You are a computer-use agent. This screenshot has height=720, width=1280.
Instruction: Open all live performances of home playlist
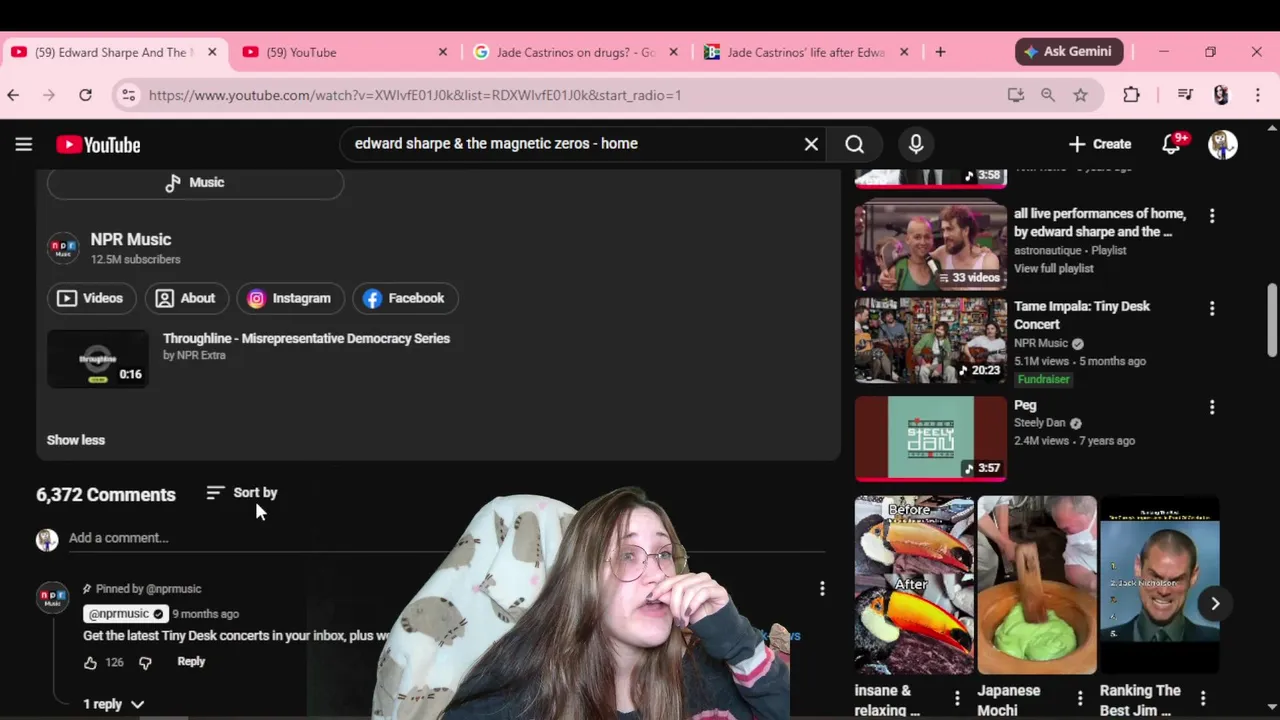[930, 246]
